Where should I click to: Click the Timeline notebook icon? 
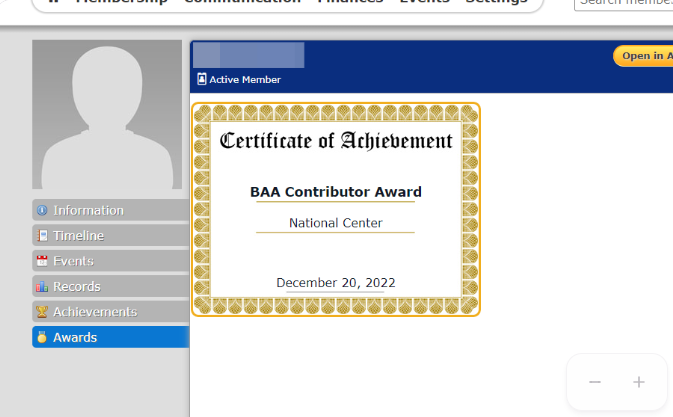[42, 236]
